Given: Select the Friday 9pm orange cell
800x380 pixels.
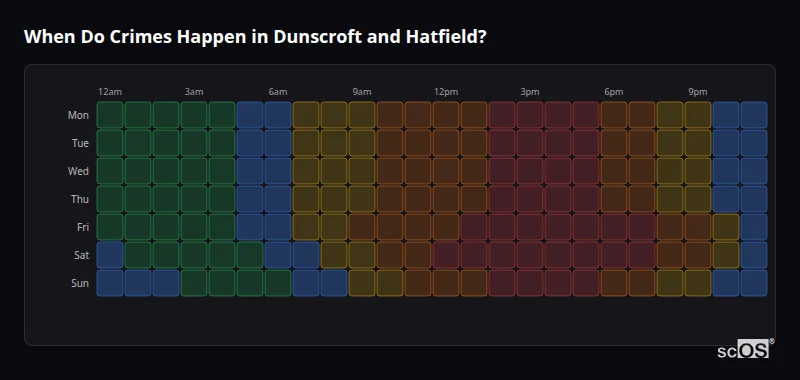Looking at the screenshot, I should coord(698,227).
